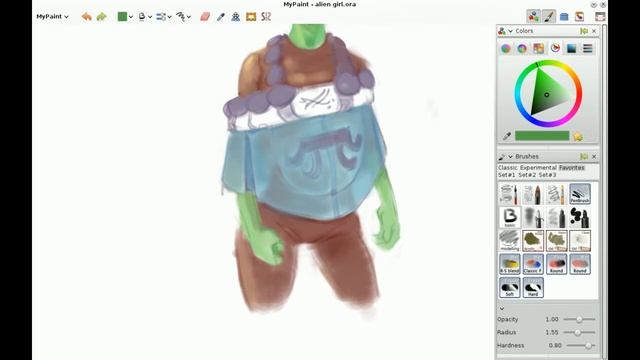The image size is (640, 360).
Task: Click the sidebar vertical scrollbar
Action: [x=604, y=192]
